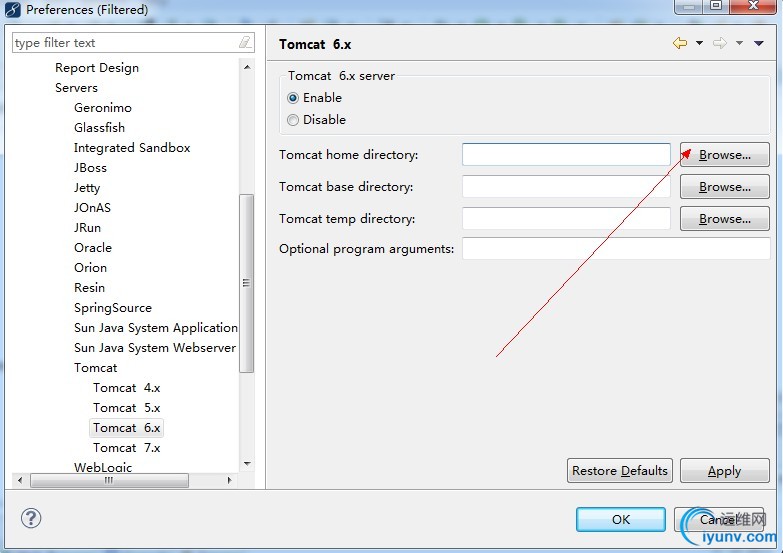The height and width of the screenshot is (553, 783).
Task: Clear the filter text with eraser icon
Action: pyautogui.click(x=245, y=42)
